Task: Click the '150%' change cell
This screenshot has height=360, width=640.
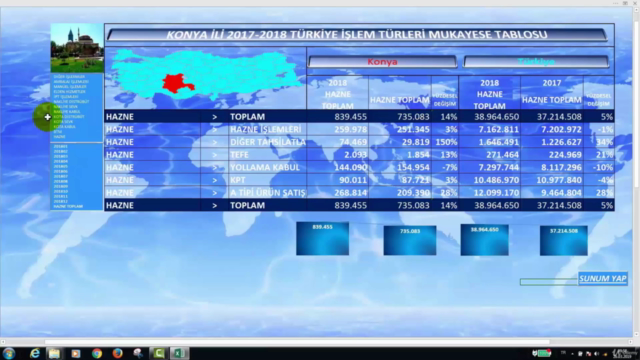Action: 446,142
